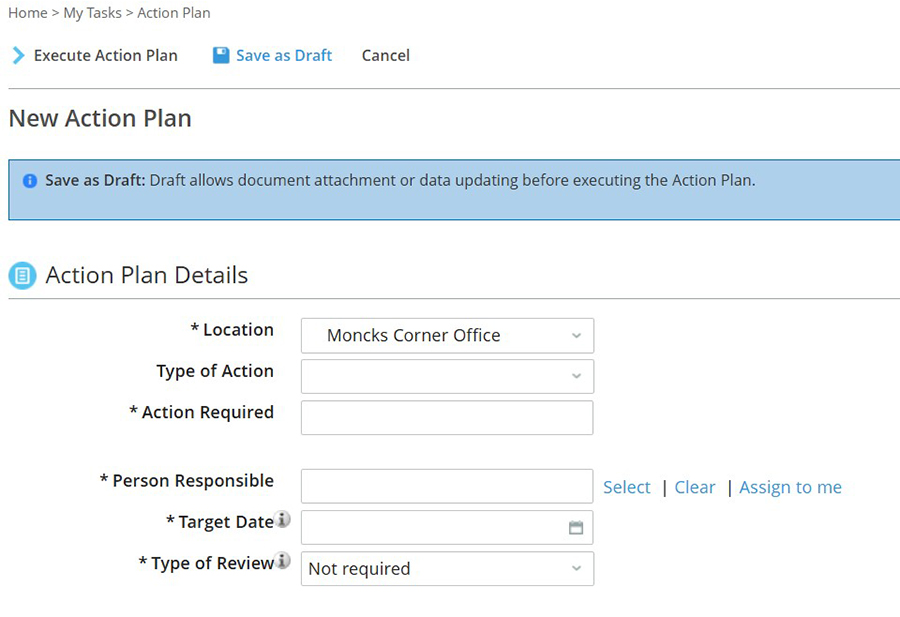The image size is (900, 617).
Task: Click into the Person Responsible input field
Action: 447,486
